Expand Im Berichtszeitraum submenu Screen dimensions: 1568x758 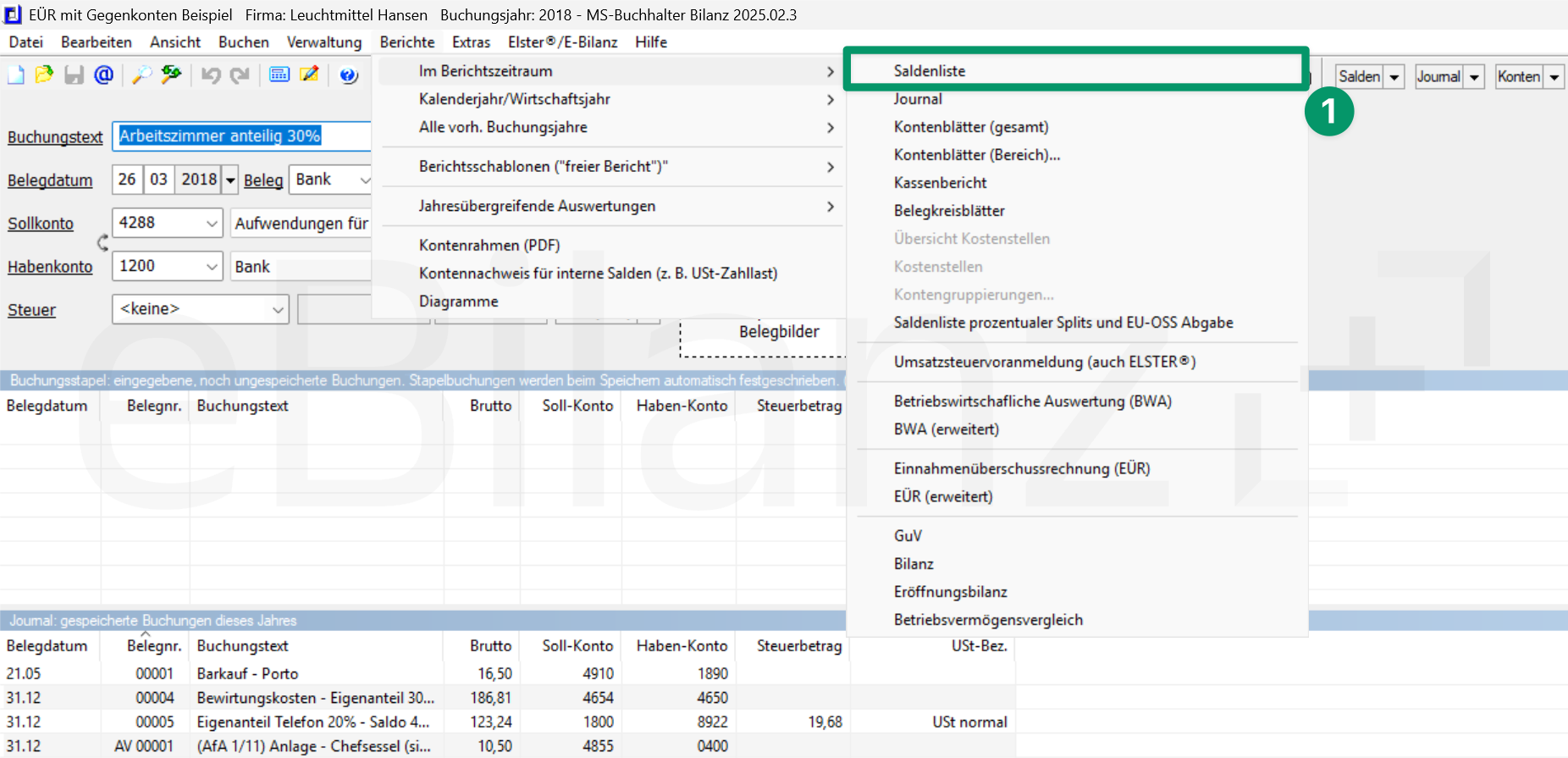click(609, 71)
